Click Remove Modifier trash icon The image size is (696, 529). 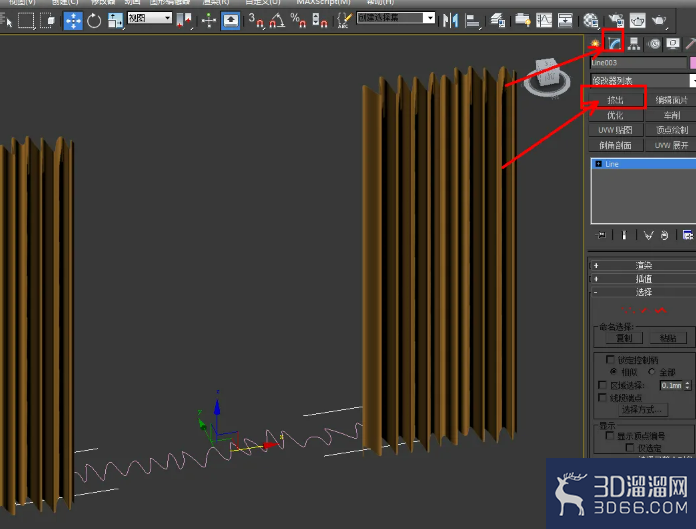[664, 235]
